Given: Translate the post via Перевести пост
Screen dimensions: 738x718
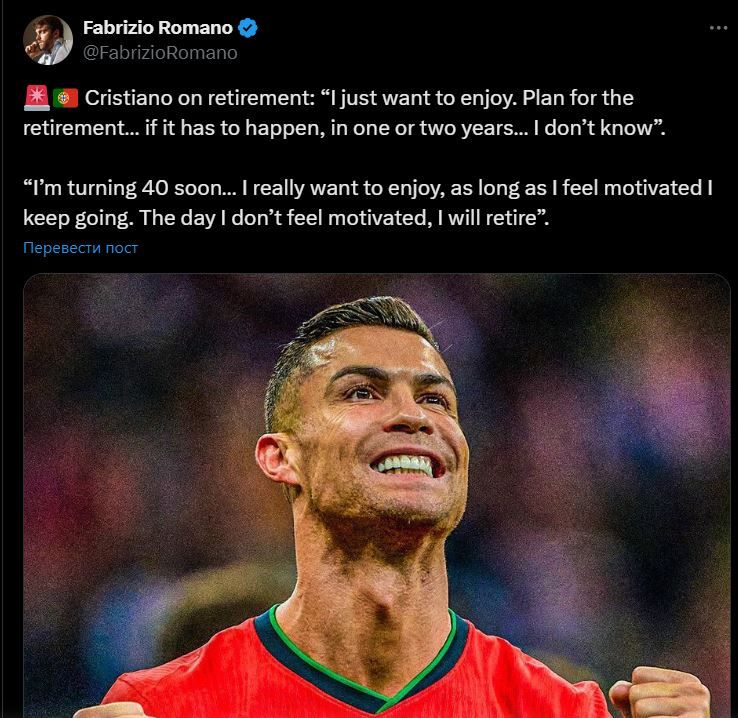Looking at the screenshot, I should click(80, 247).
